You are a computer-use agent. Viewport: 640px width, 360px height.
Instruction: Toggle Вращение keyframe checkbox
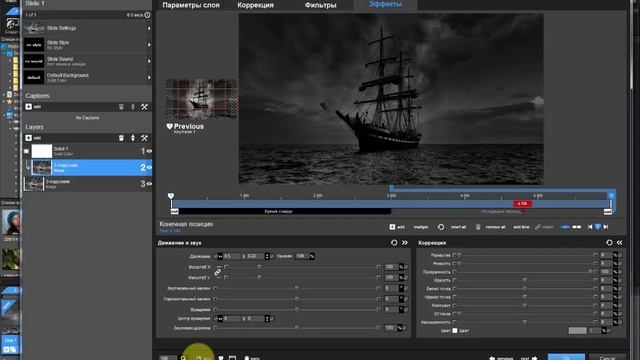pyautogui.click(x=215, y=309)
